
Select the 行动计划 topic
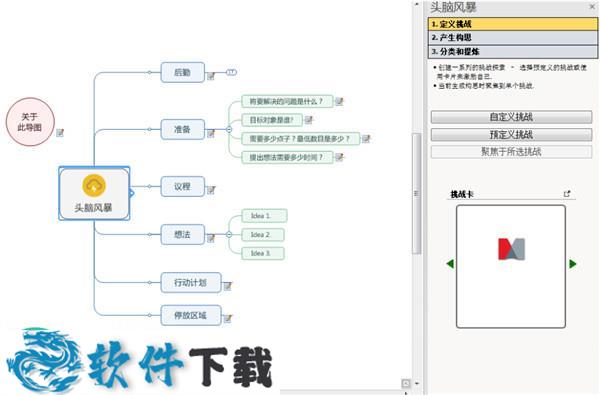coord(191,282)
